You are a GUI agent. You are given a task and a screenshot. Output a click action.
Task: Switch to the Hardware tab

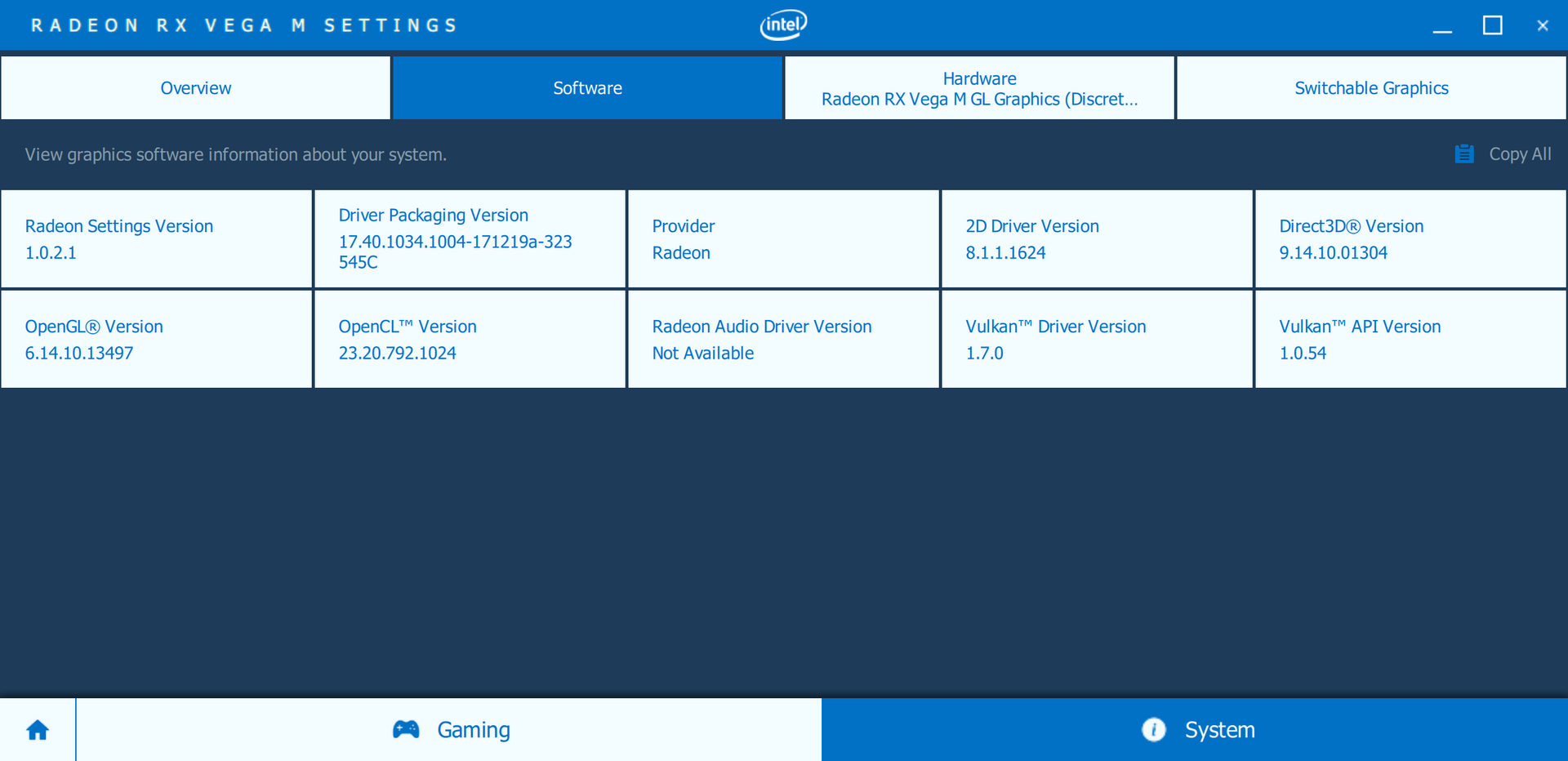(979, 88)
